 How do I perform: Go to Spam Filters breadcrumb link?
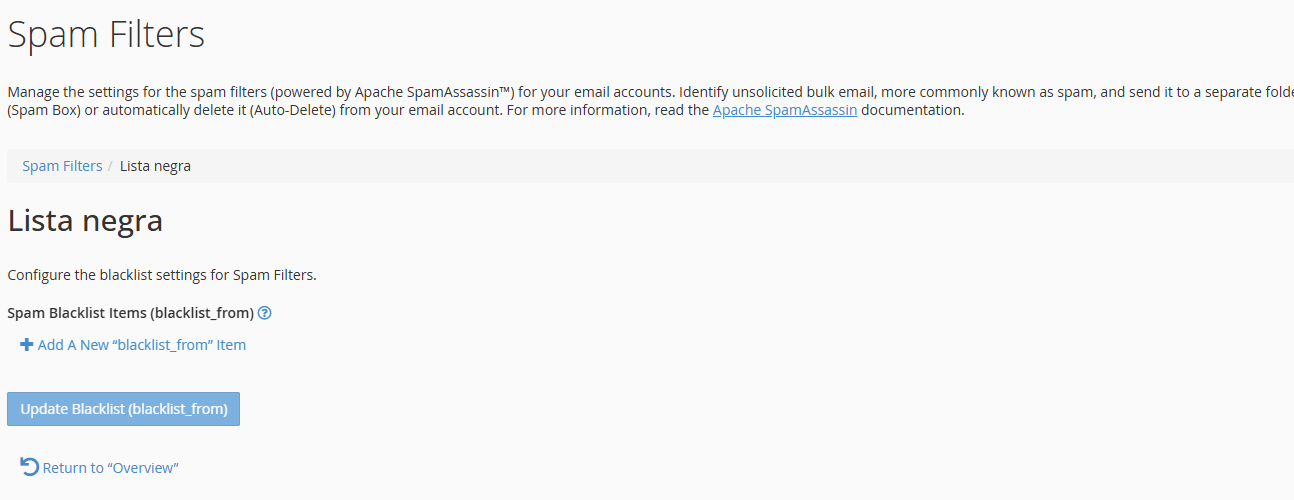pyautogui.click(x=62, y=166)
